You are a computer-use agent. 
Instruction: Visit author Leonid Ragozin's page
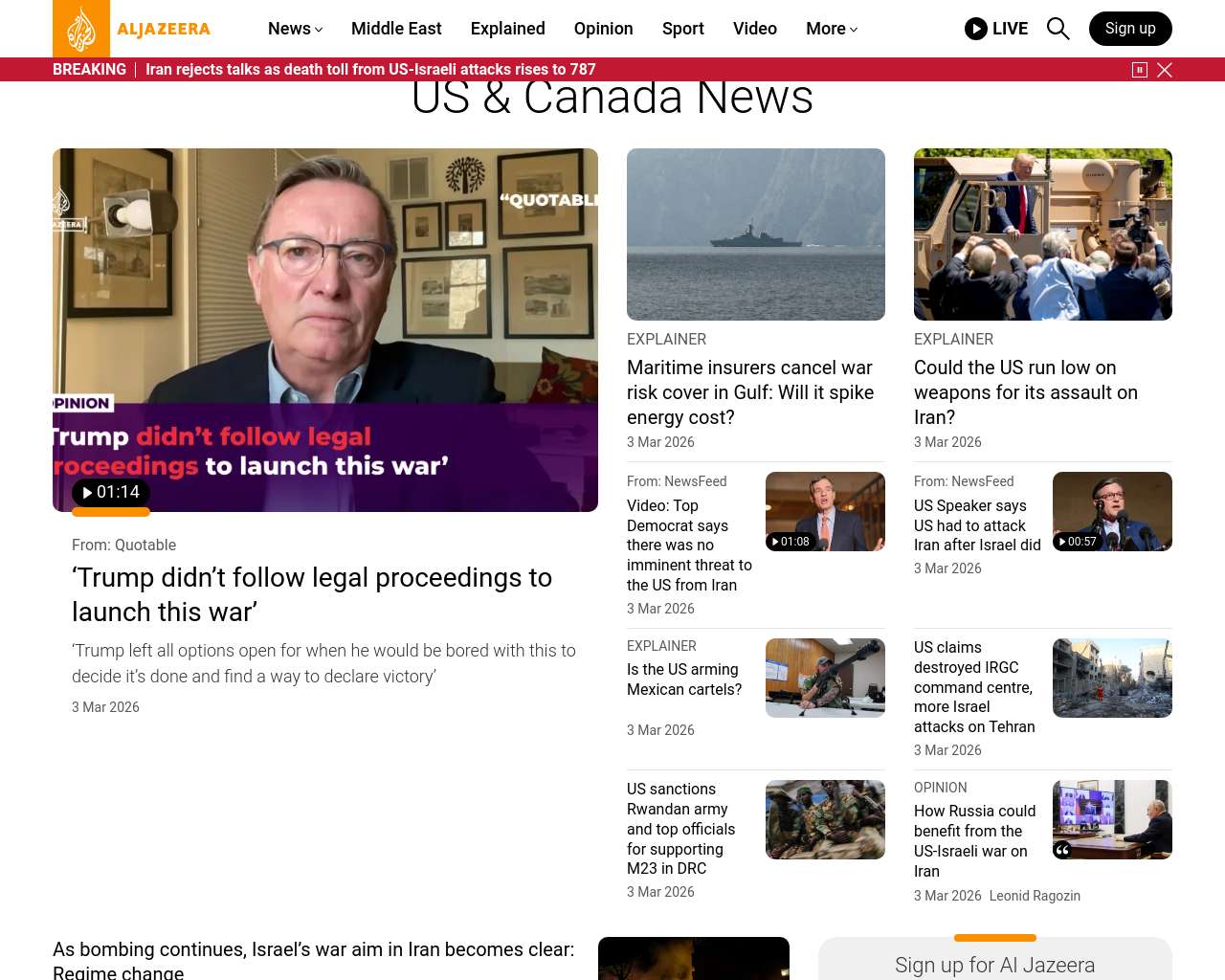[1035, 896]
